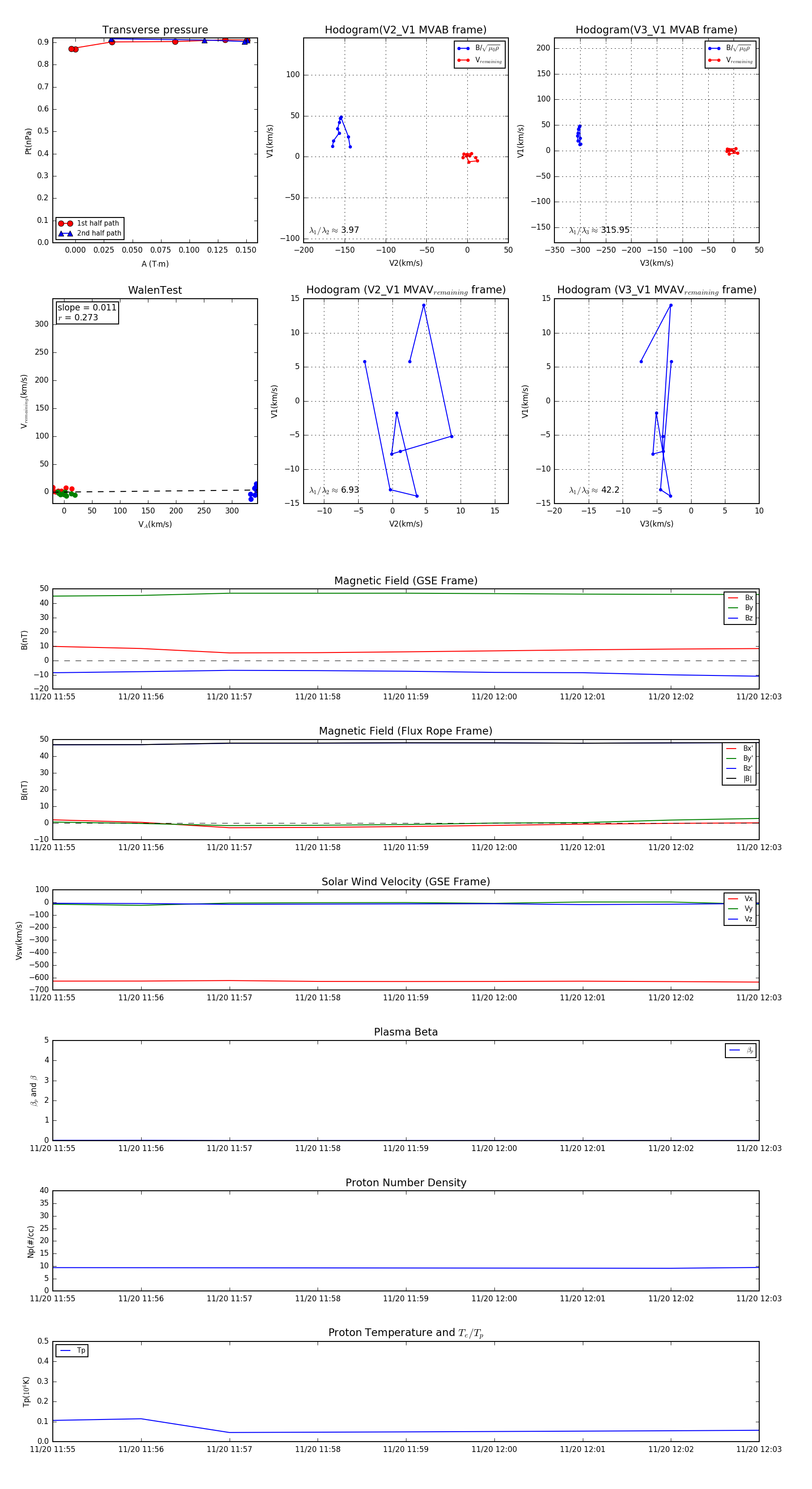Click the '11/20 12:03' tick under Proton Number Density

(759, 1299)
